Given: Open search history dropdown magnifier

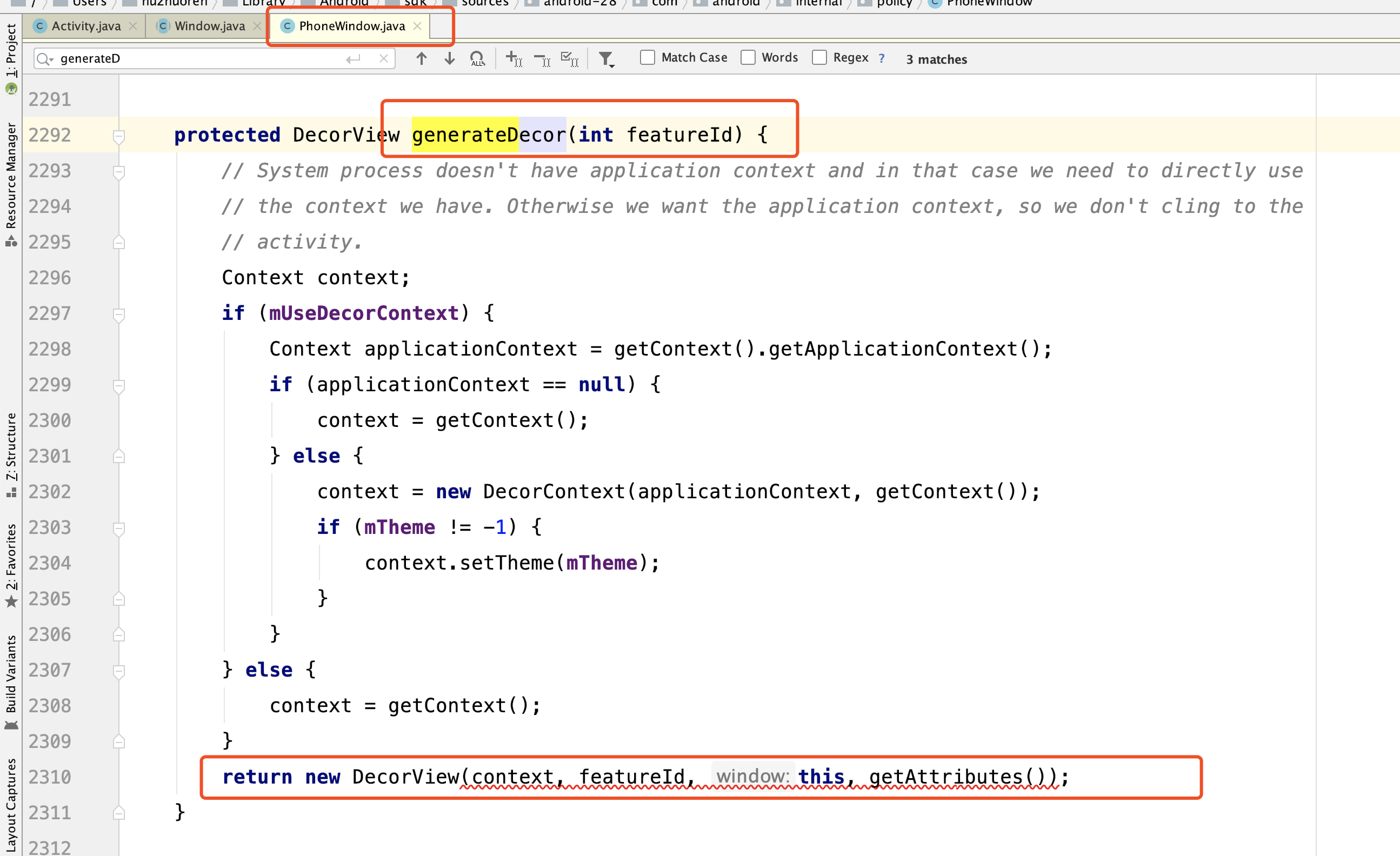Looking at the screenshot, I should pos(44,58).
